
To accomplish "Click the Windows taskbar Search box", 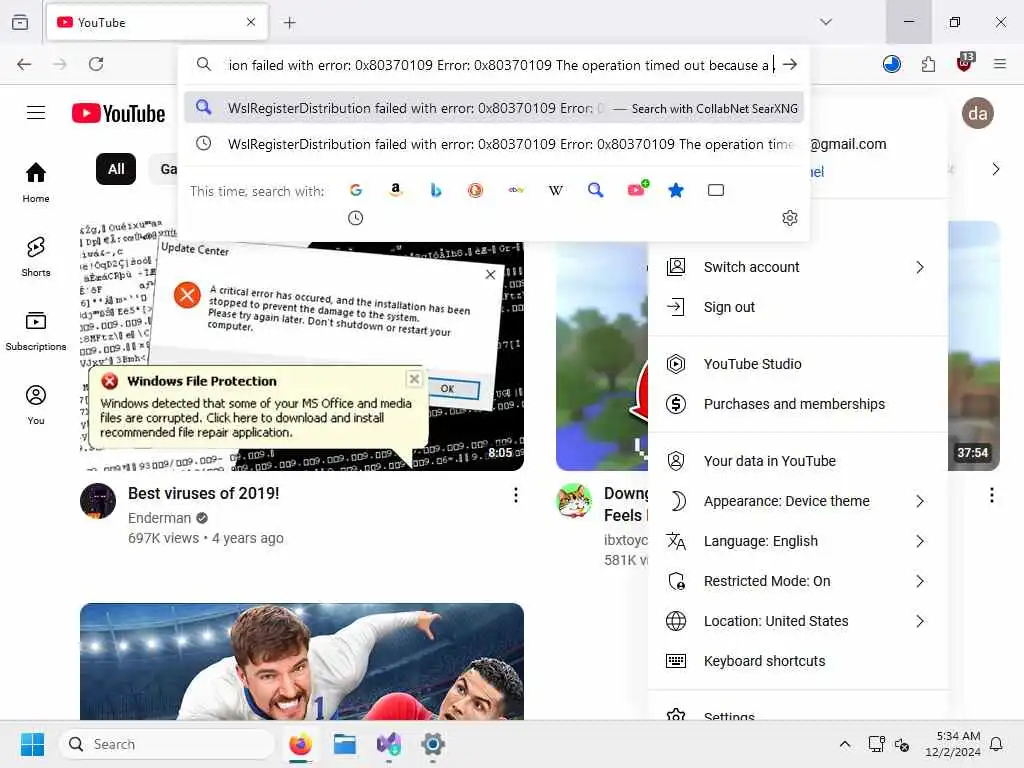I will 167,744.
